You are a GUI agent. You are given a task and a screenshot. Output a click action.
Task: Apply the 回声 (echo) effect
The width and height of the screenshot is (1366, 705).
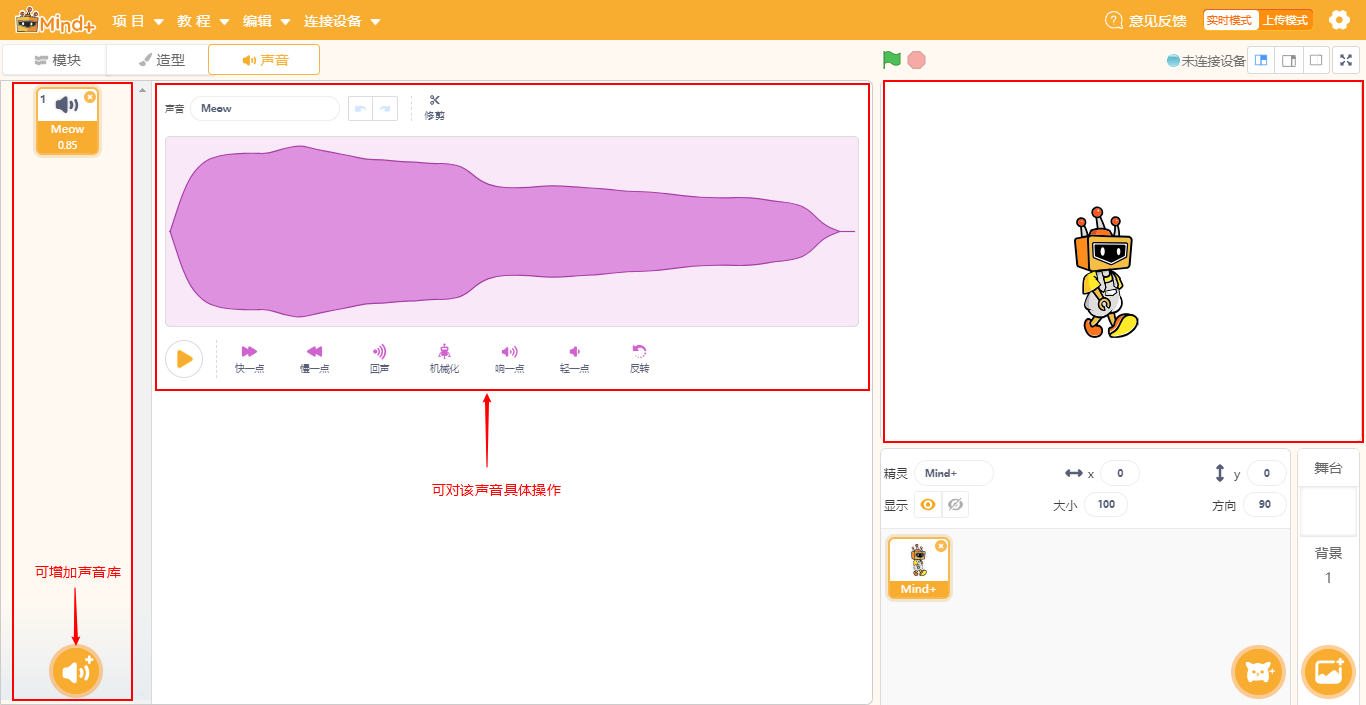[379, 352]
